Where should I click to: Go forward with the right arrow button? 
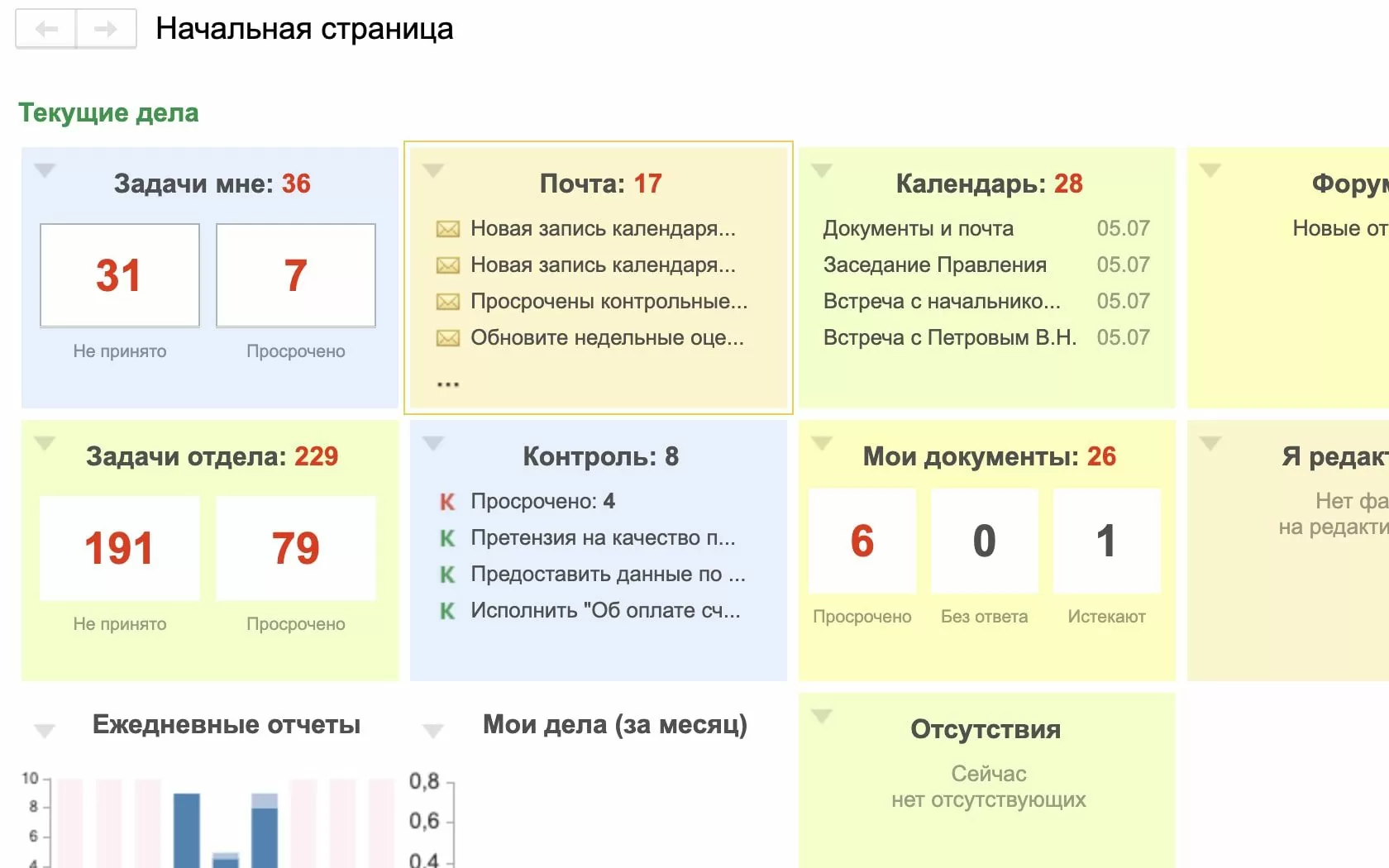click(x=106, y=30)
